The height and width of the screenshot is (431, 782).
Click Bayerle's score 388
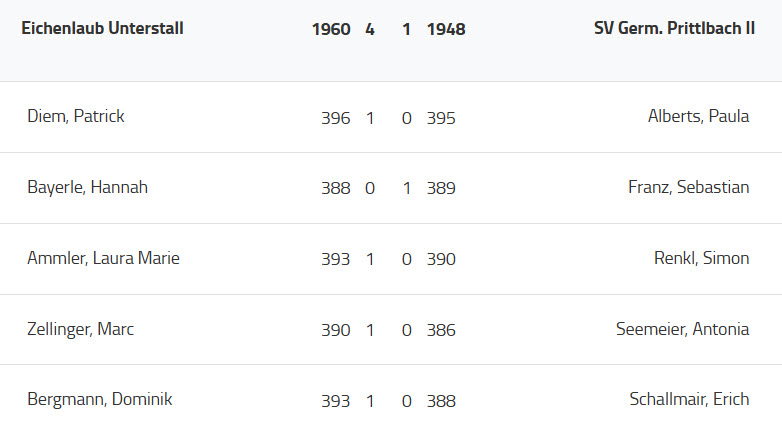point(336,189)
